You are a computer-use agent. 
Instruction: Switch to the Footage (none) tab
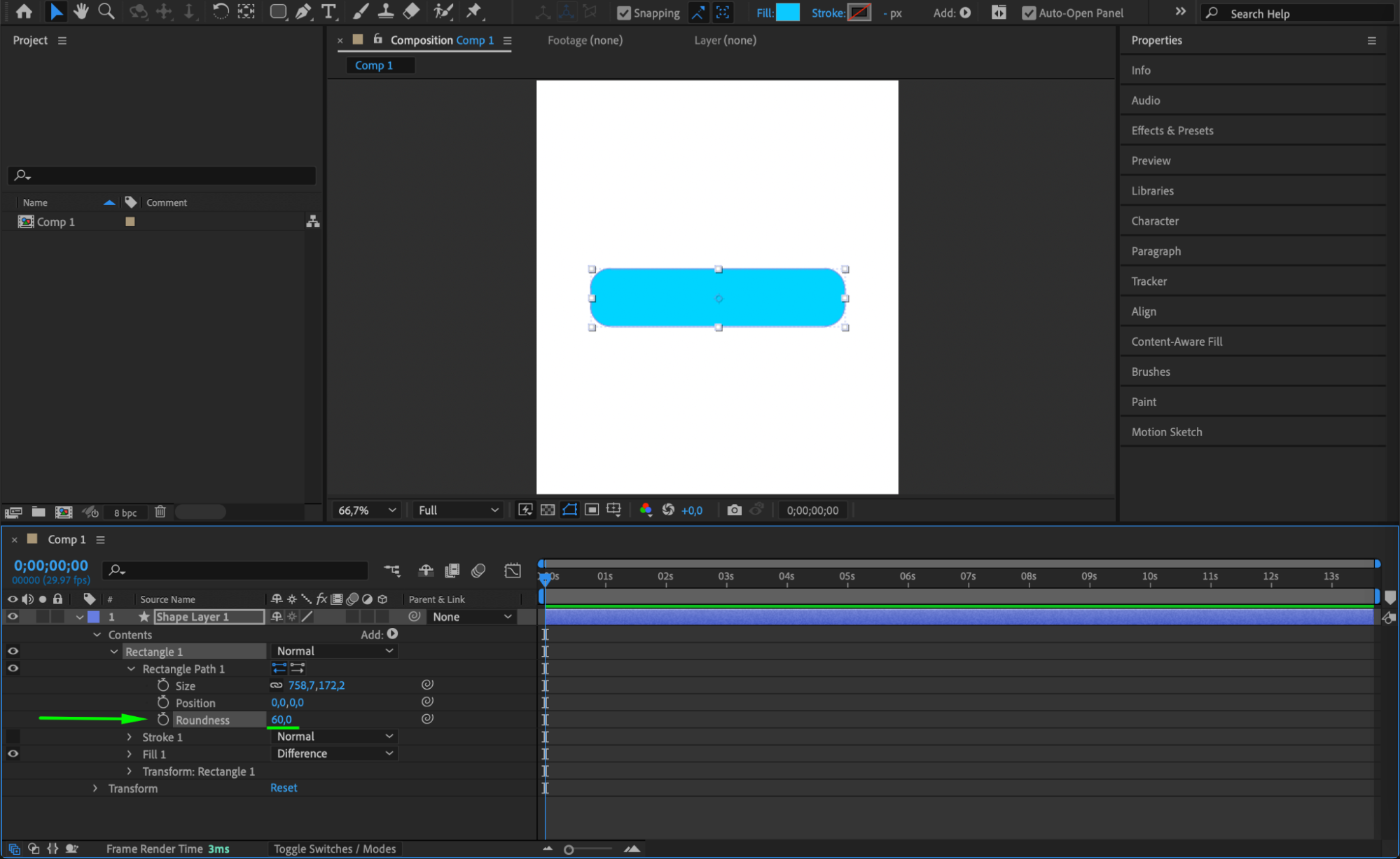pos(585,41)
